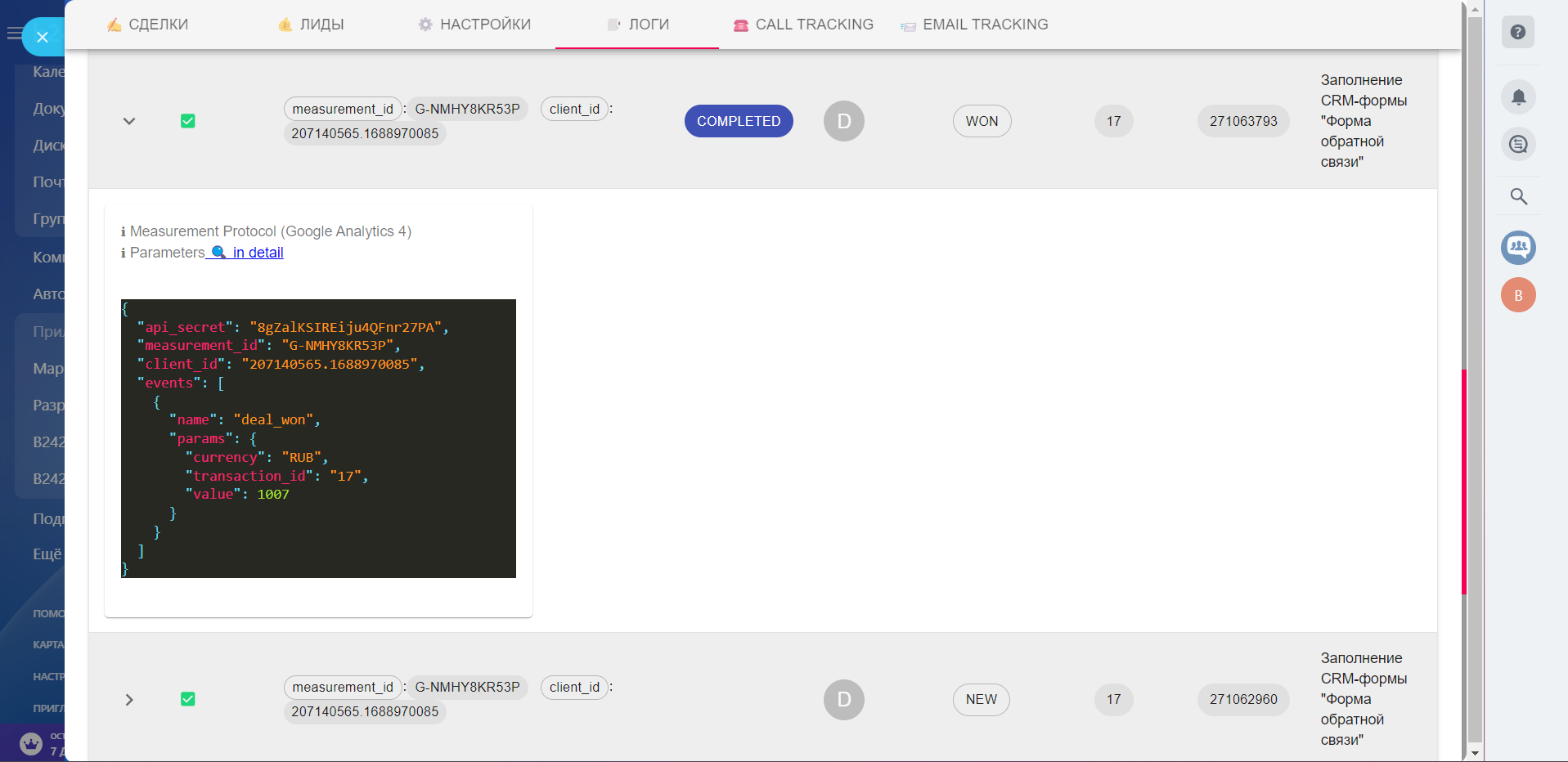The height and width of the screenshot is (762, 1568).
Task: Close the panel with the blue X button
Action: pyautogui.click(x=43, y=37)
